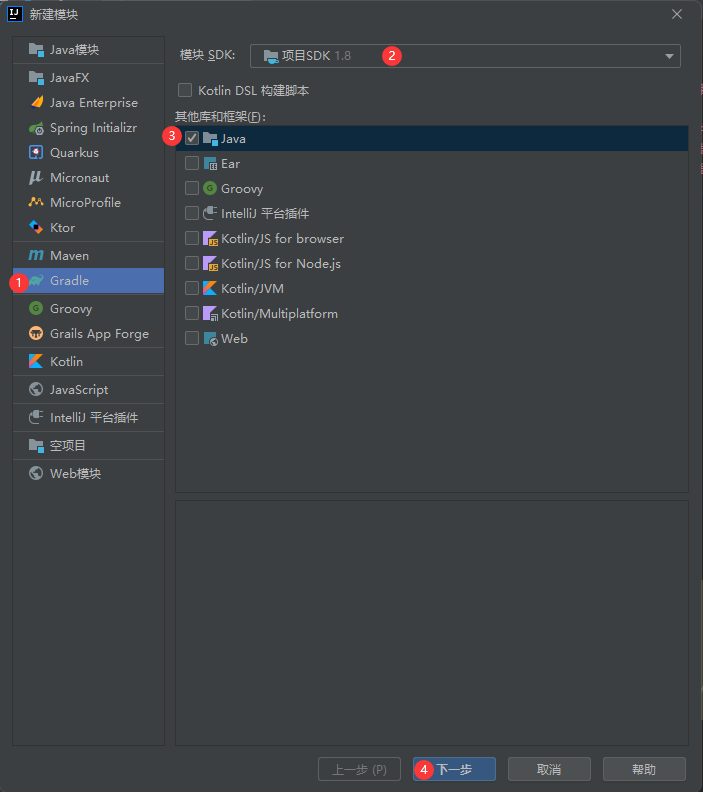The height and width of the screenshot is (792, 703).
Task: Click IntelliJ 平台插件 framework icon in list
Action: click(210, 213)
